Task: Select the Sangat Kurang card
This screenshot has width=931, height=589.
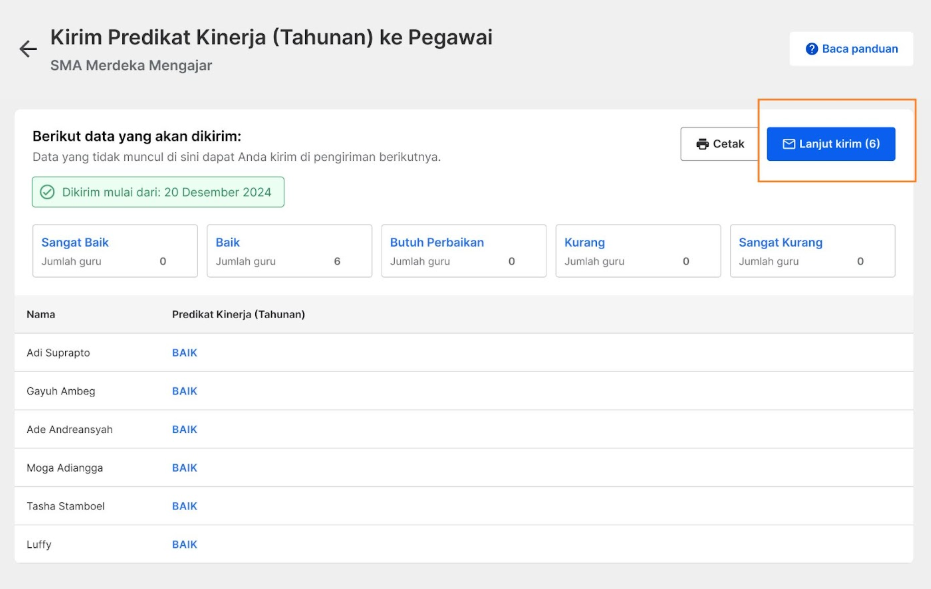Action: click(813, 251)
